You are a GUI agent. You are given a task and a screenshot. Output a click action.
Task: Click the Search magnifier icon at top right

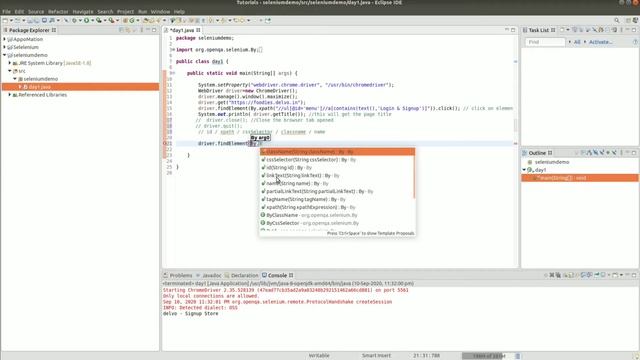click(x=617, y=20)
